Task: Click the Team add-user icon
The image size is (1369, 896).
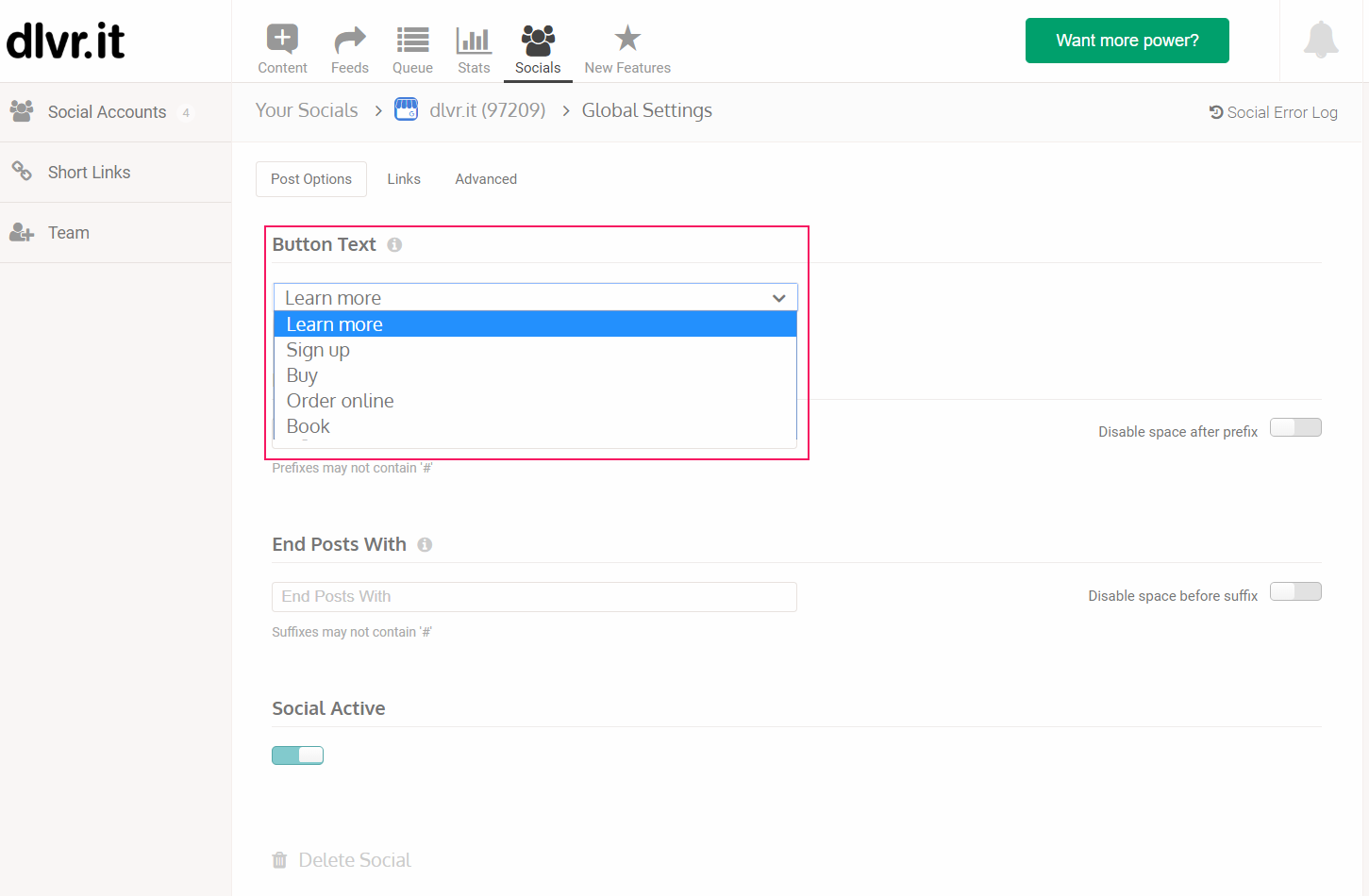Action: [22, 232]
